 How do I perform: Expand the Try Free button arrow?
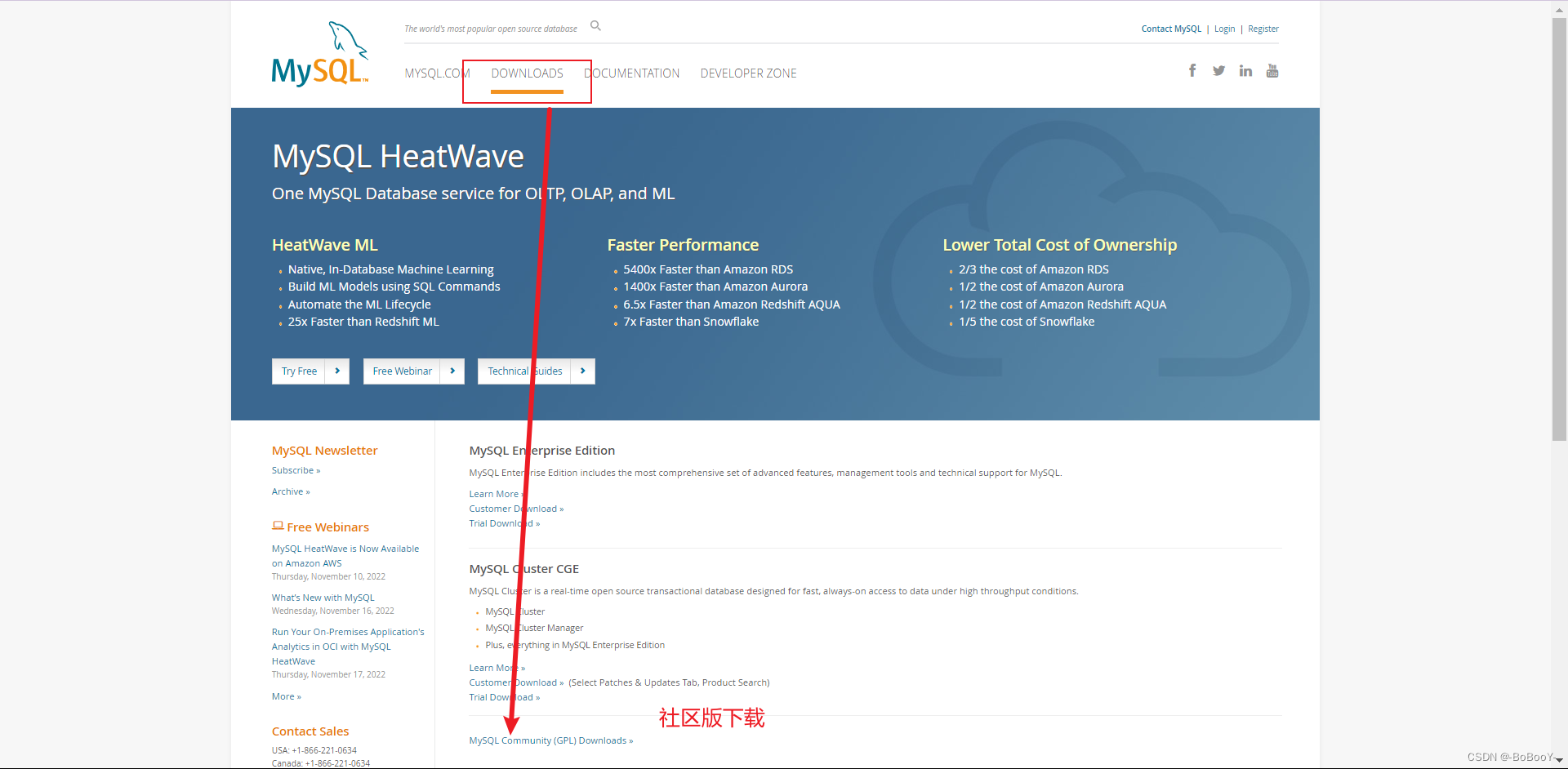tap(337, 371)
